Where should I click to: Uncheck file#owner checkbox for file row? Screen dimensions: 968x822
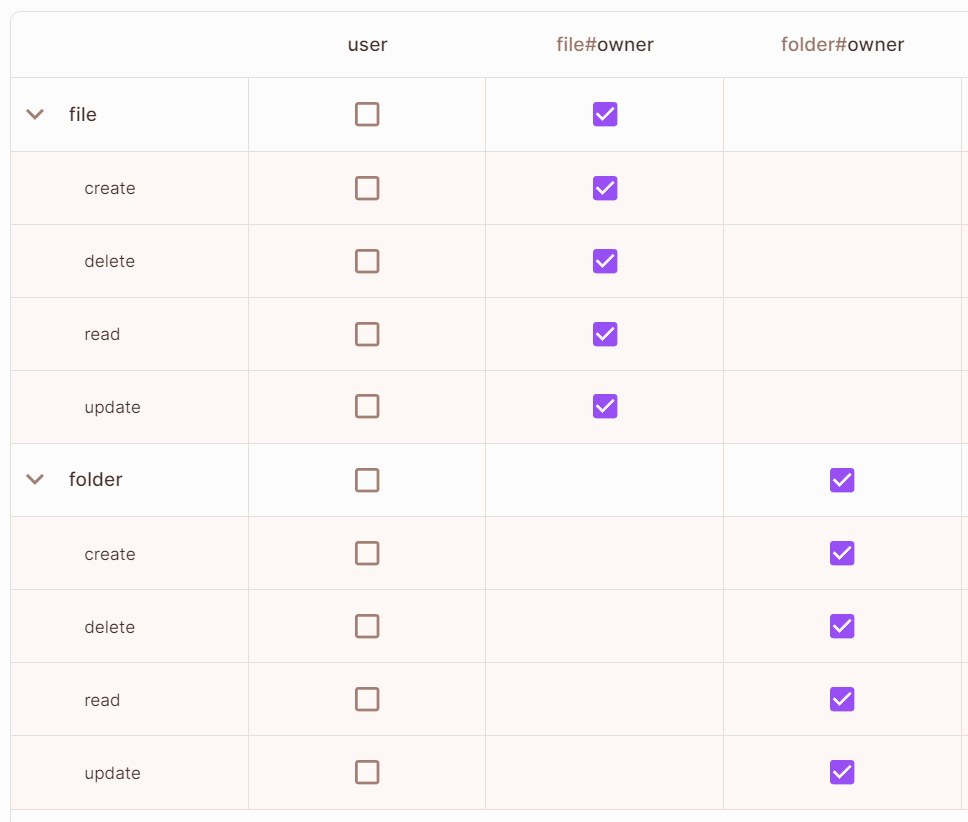tap(605, 114)
